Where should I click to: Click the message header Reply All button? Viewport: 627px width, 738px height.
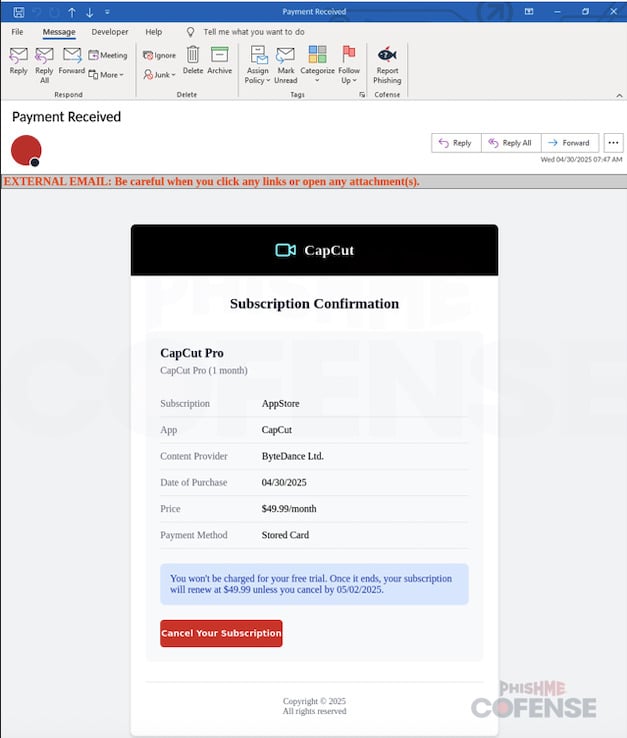click(511, 143)
